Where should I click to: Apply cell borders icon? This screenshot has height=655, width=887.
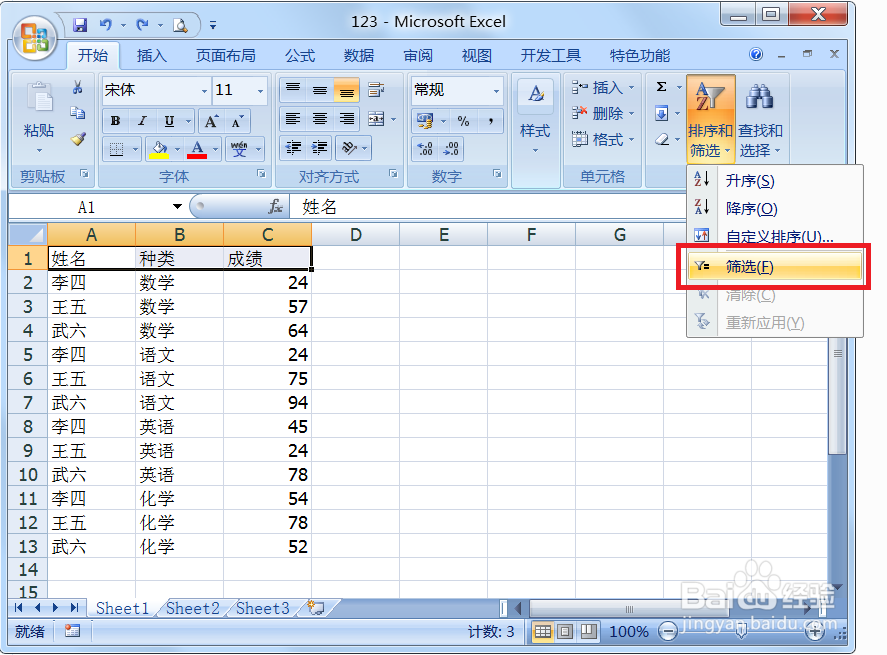coord(117,149)
